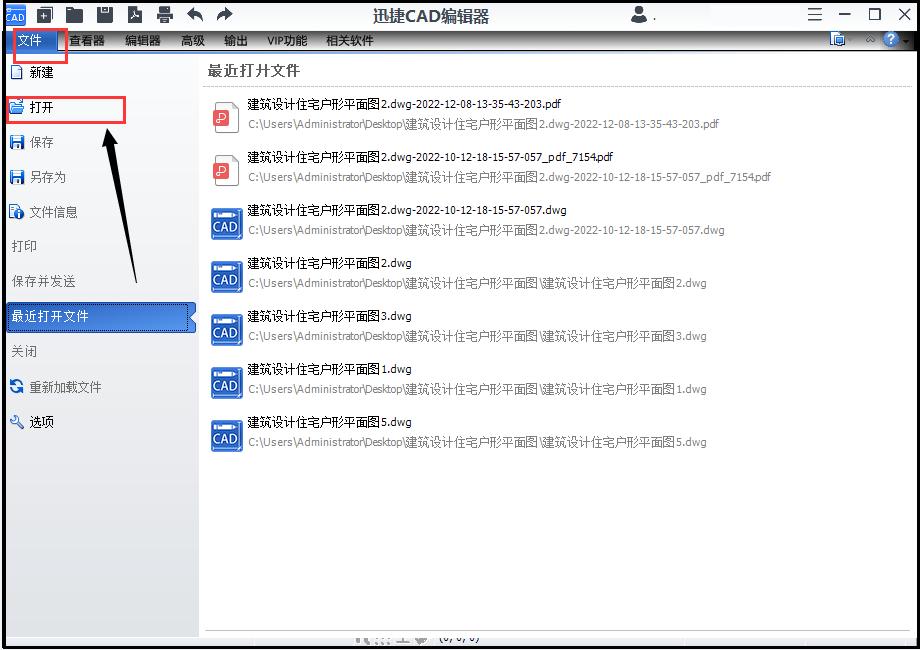Open the hamburger menu in title bar

point(814,14)
